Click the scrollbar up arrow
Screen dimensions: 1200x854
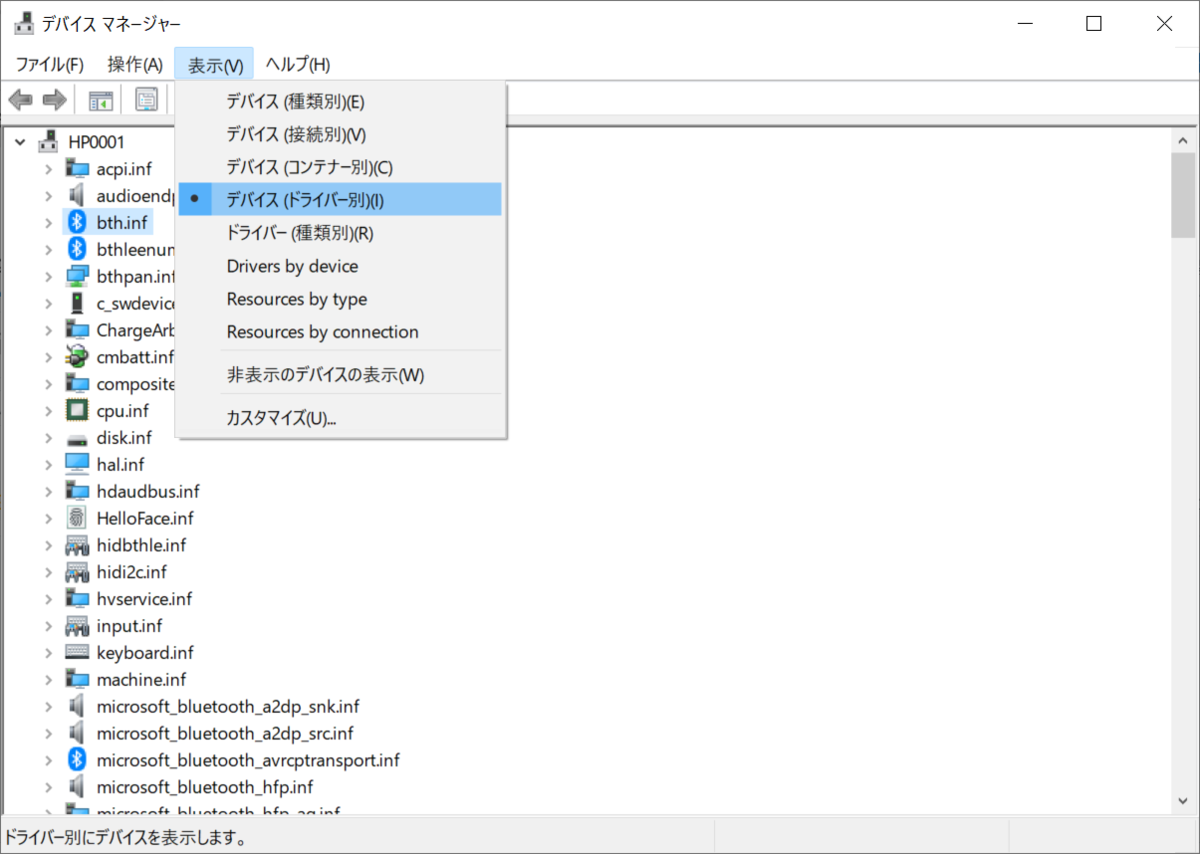point(1183,140)
